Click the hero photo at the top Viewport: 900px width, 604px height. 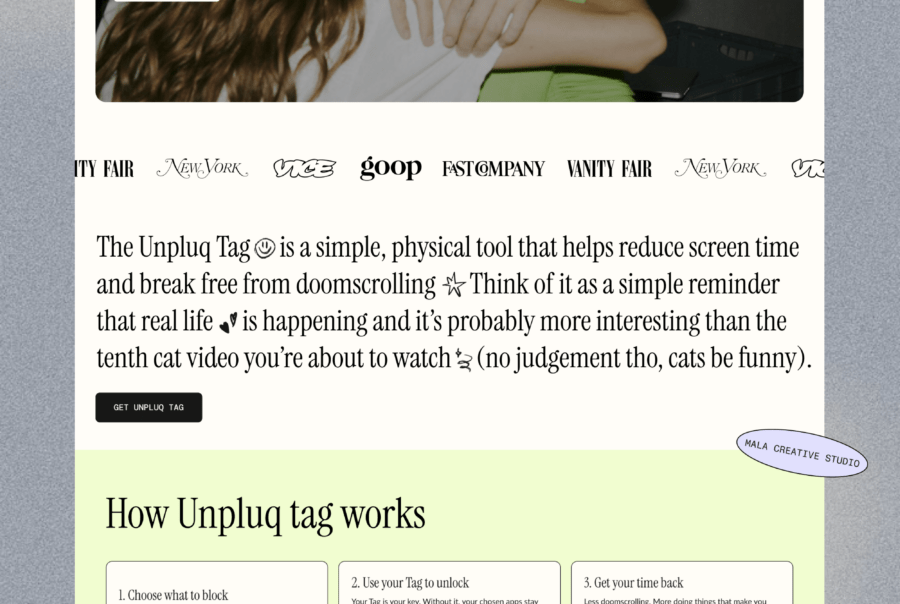coord(449,50)
